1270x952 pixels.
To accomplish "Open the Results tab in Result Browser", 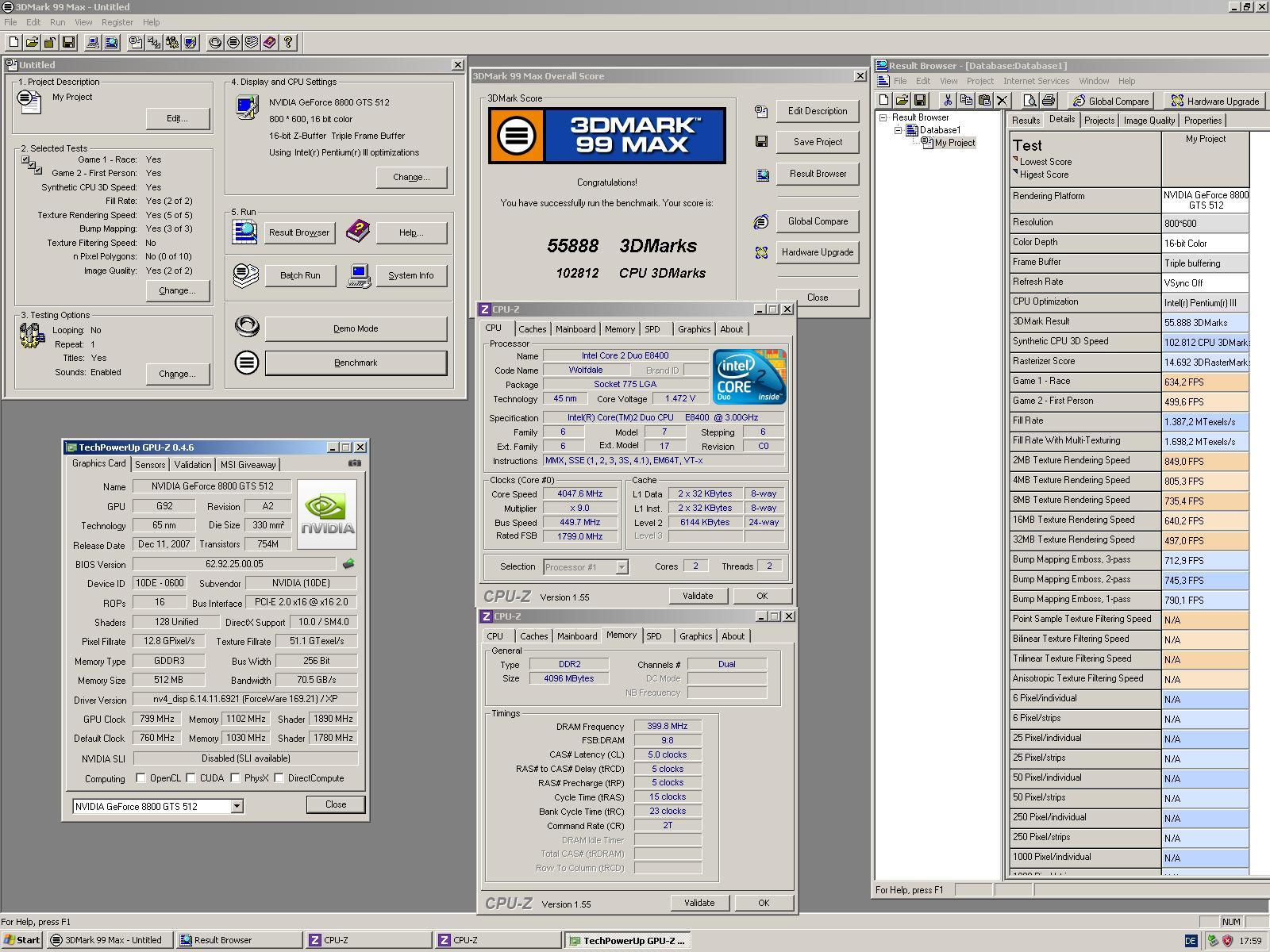I will point(1026,121).
